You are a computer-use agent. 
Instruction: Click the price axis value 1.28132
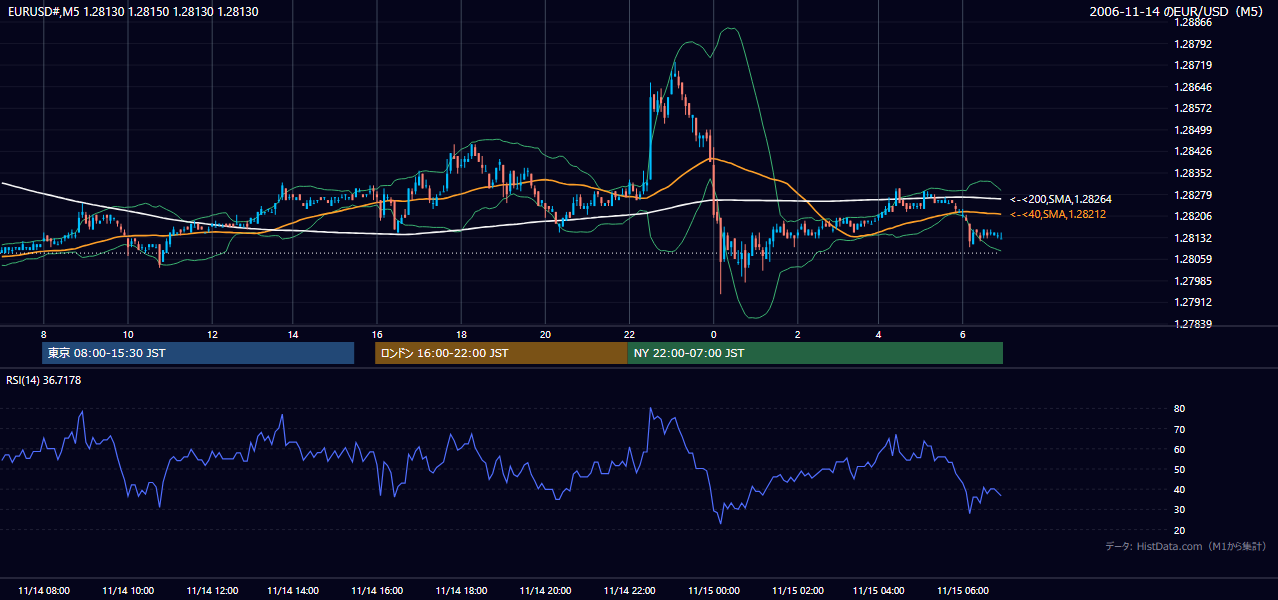[1193, 238]
